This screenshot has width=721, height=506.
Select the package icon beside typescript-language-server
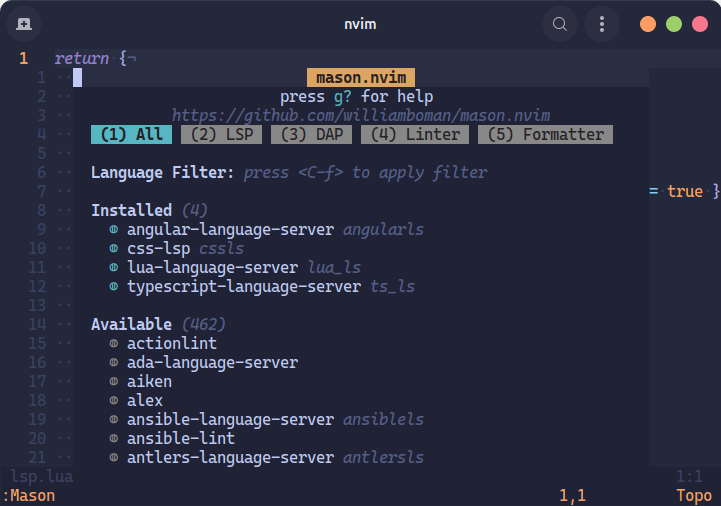pos(114,287)
